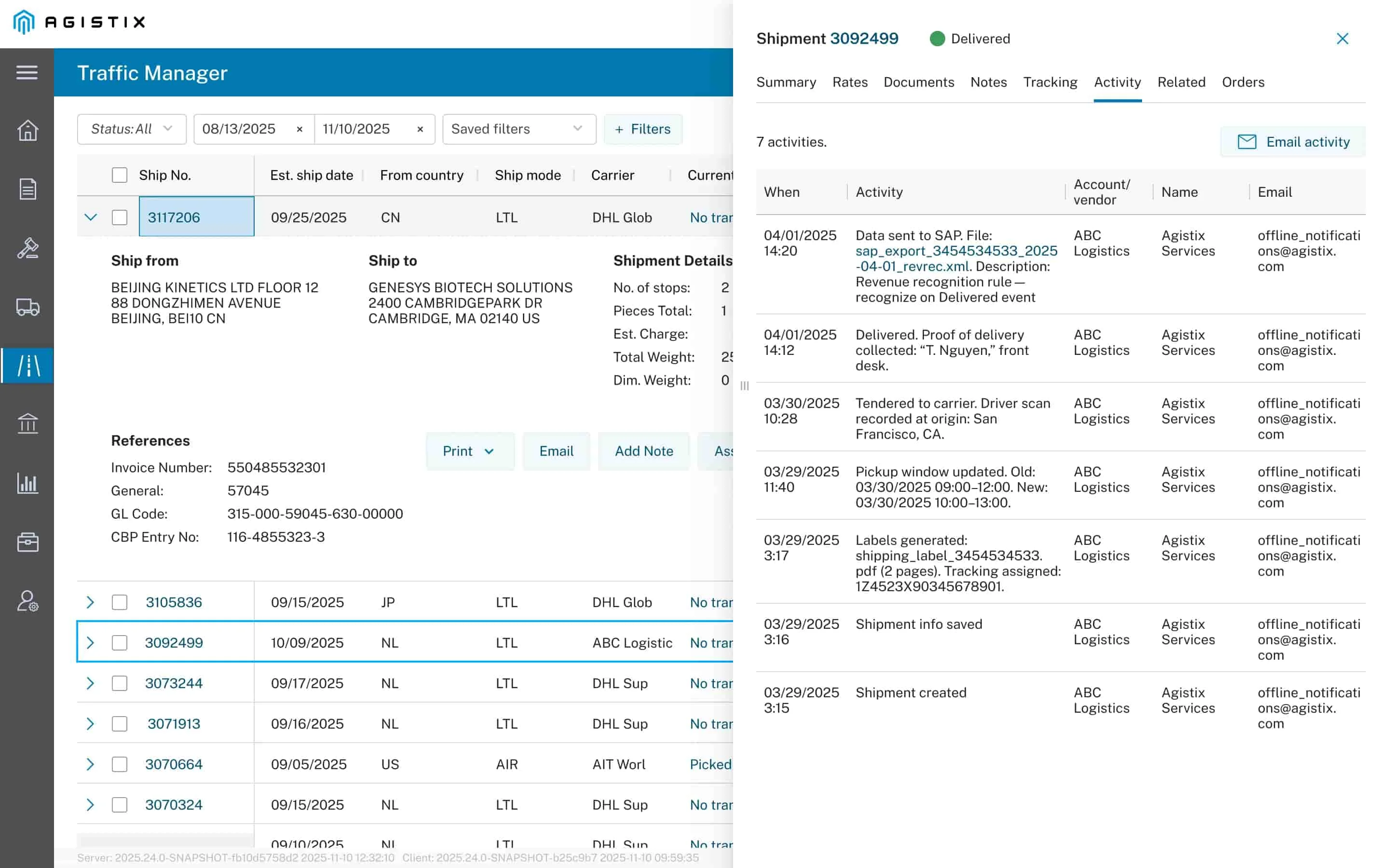
Task: Expand the Saved filters dropdown
Action: (x=518, y=129)
